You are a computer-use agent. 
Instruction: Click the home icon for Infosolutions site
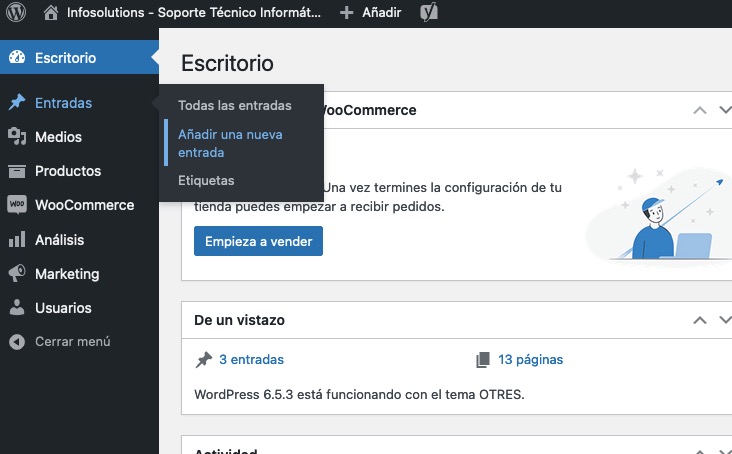coord(50,13)
